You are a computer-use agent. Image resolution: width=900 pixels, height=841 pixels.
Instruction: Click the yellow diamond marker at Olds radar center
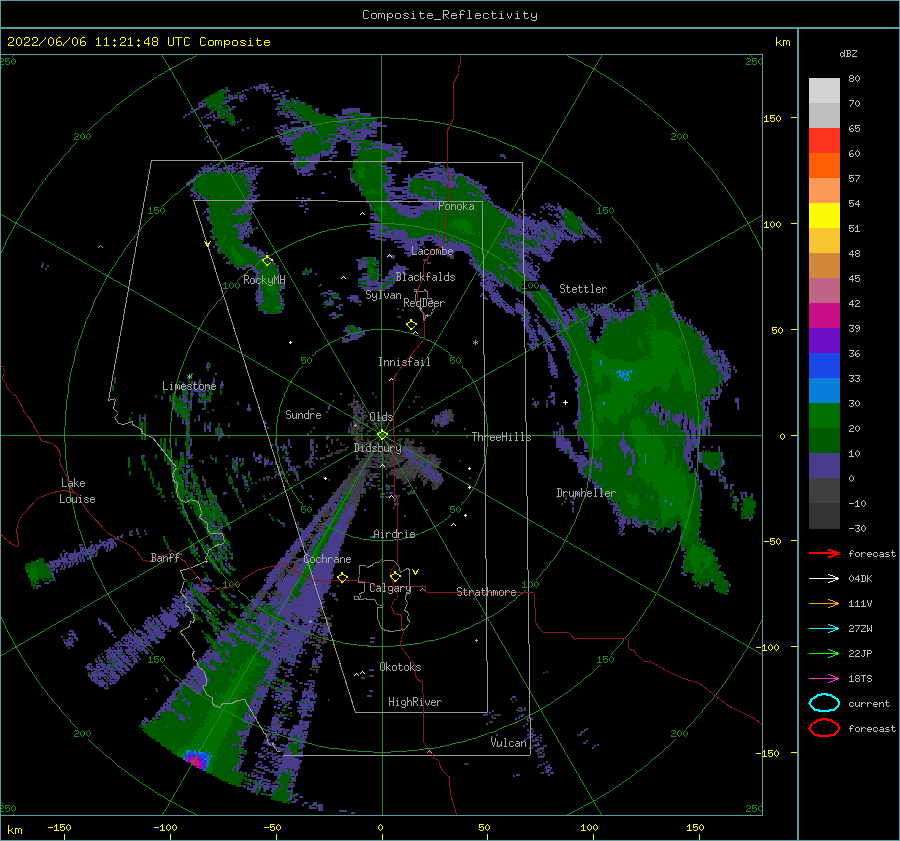[382, 435]
